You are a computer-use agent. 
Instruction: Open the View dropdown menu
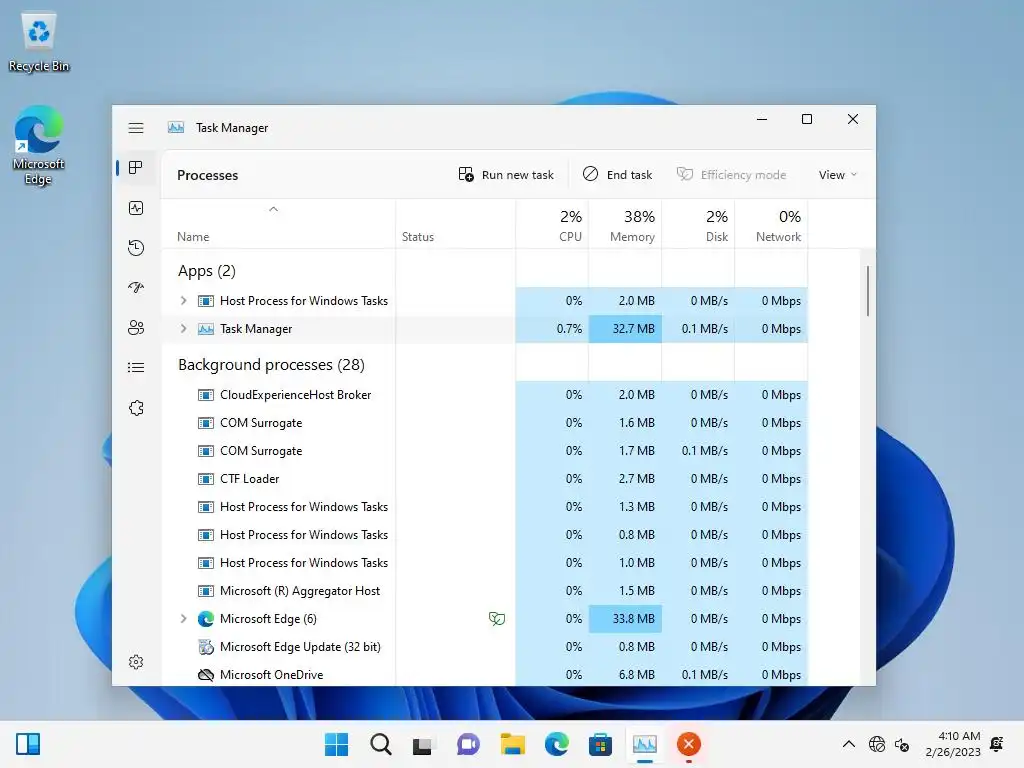tap(838, 175)
